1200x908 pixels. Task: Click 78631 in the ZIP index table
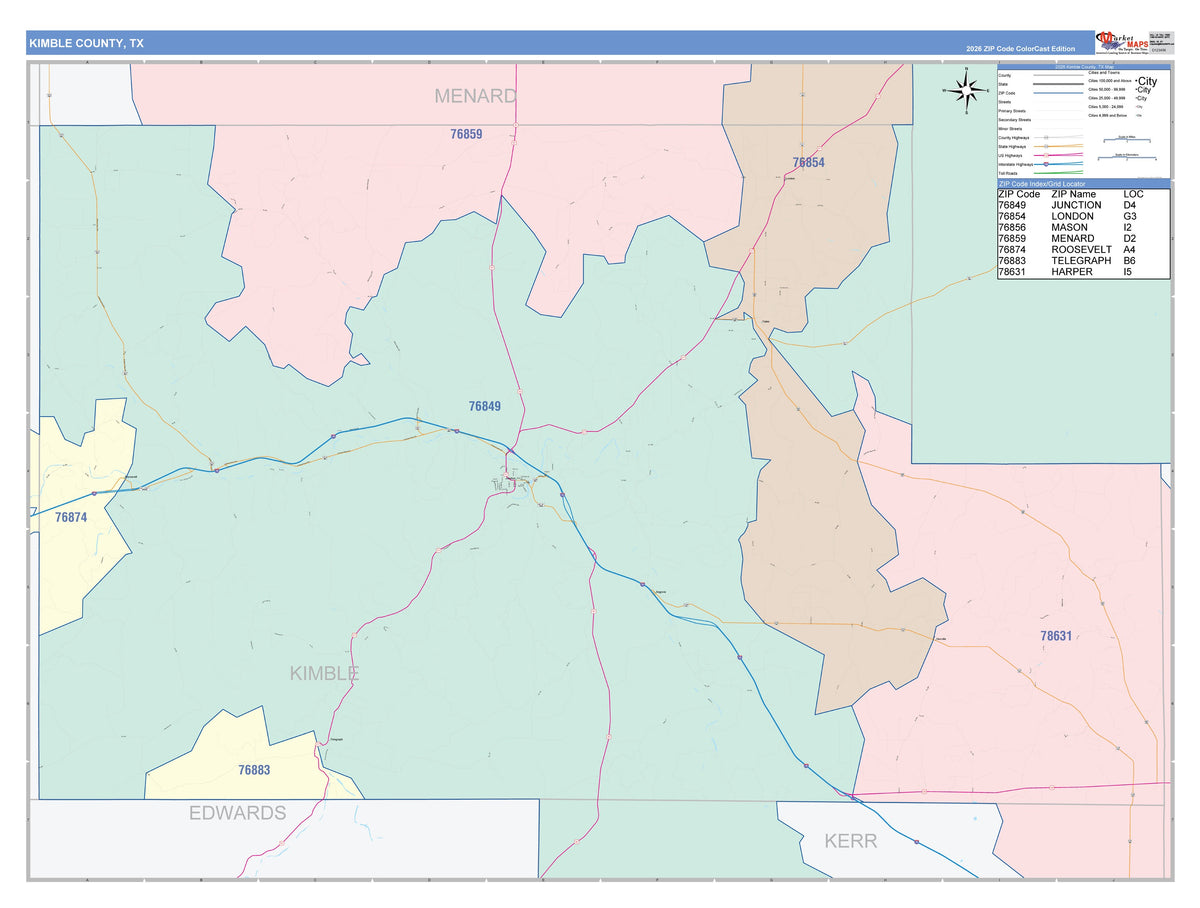click(1012, 271)
